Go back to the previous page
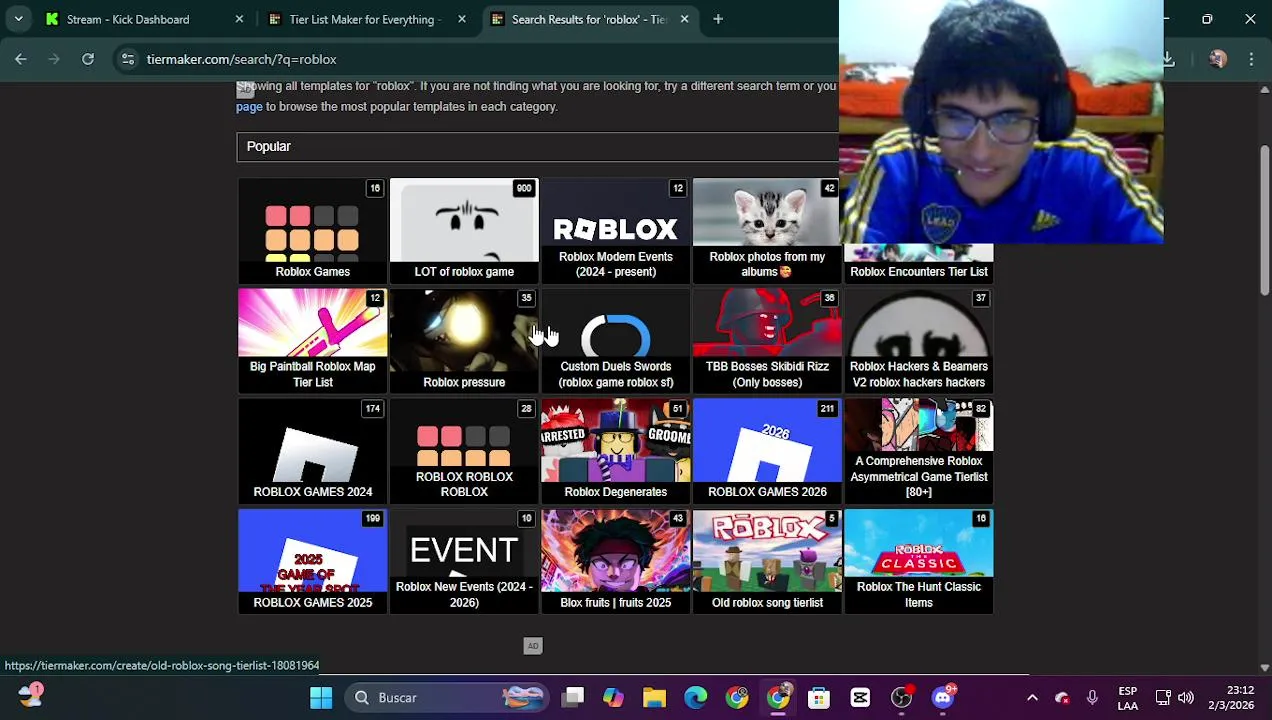The image size is (1272, 720). pos(21,59)
